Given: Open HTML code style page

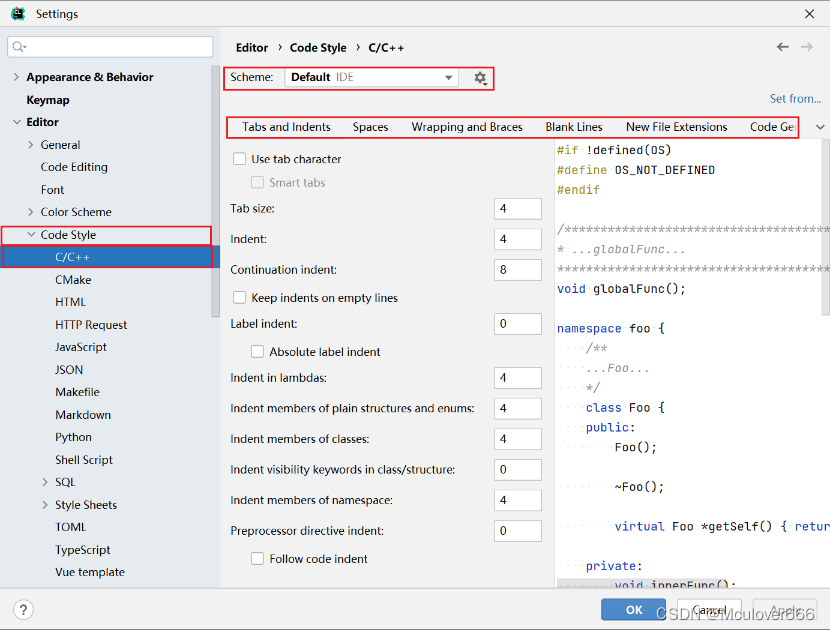Looking at the screenshot, I should [x=70, y=302].
